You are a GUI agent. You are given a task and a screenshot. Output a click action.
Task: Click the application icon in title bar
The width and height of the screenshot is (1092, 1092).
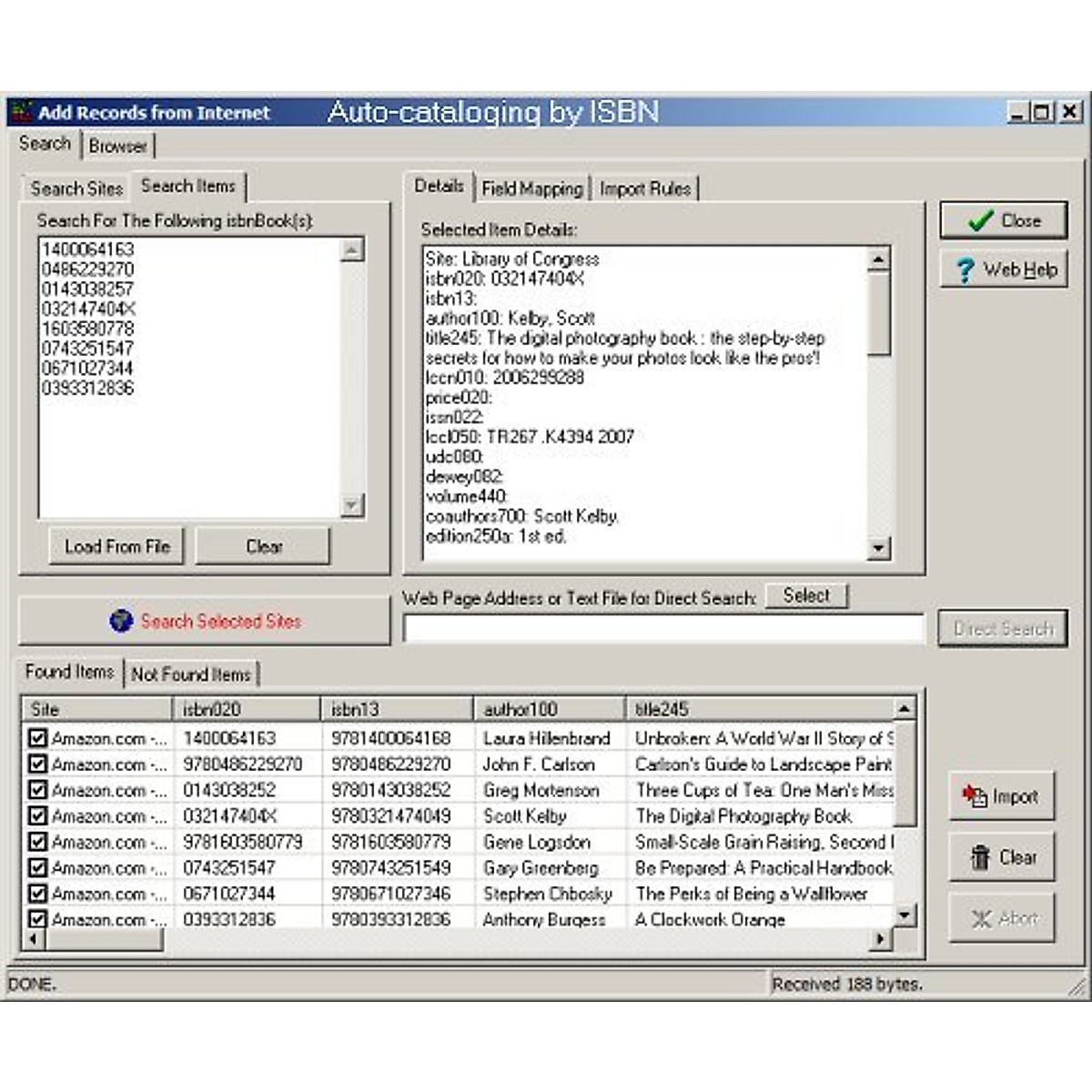[21, 113]
